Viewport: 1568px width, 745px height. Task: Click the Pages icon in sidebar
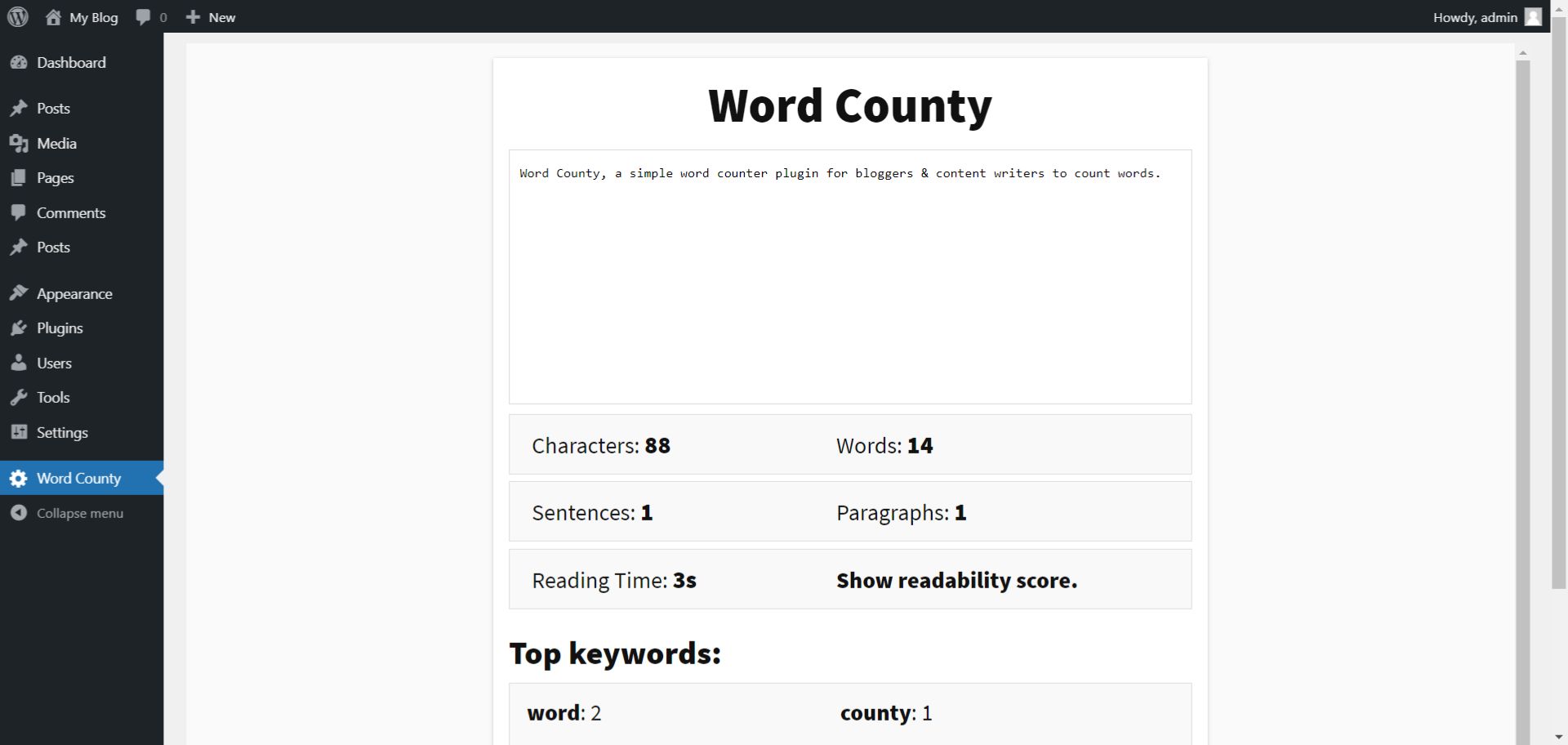coord(19,178)
